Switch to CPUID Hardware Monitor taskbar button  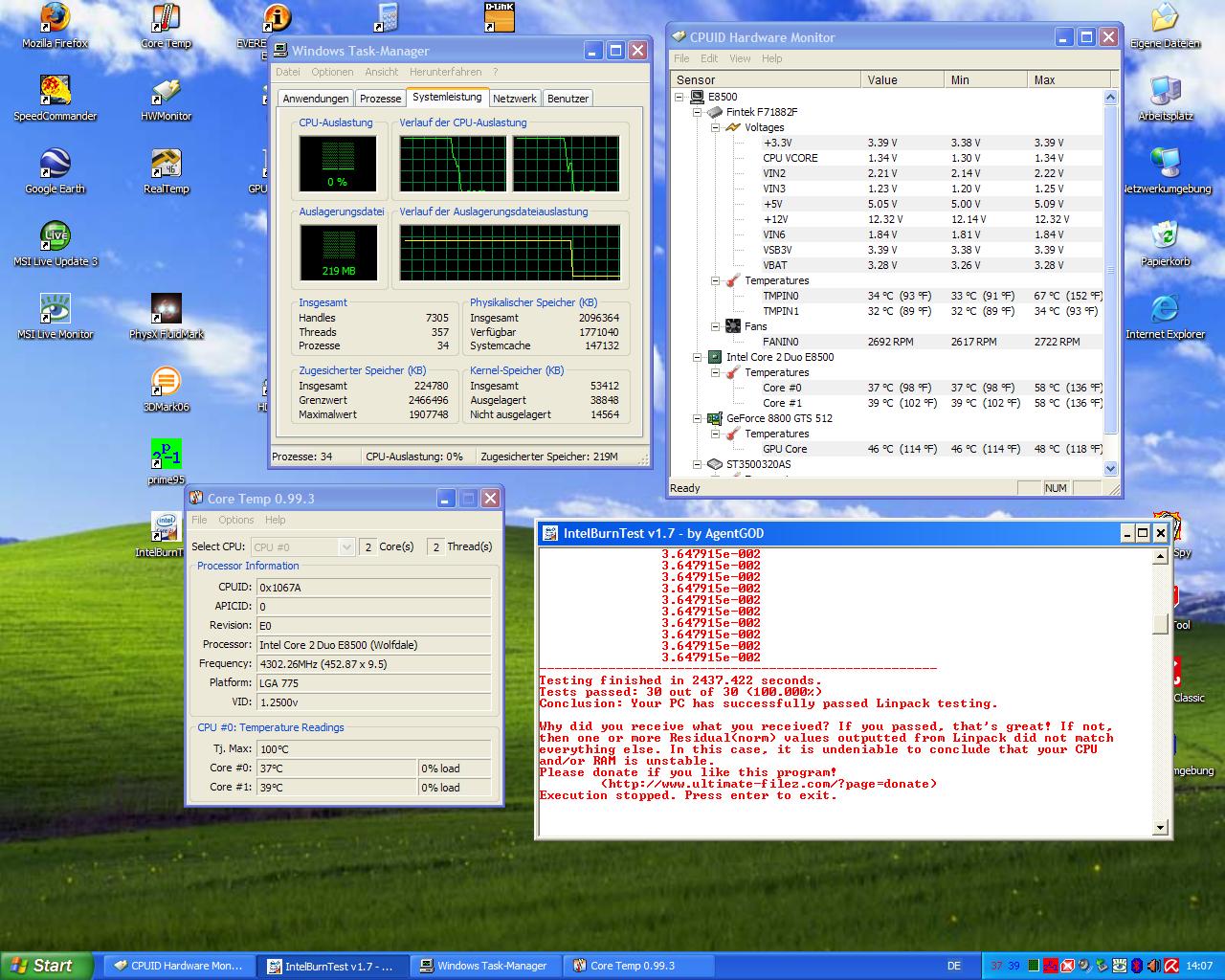click(180, 966)
